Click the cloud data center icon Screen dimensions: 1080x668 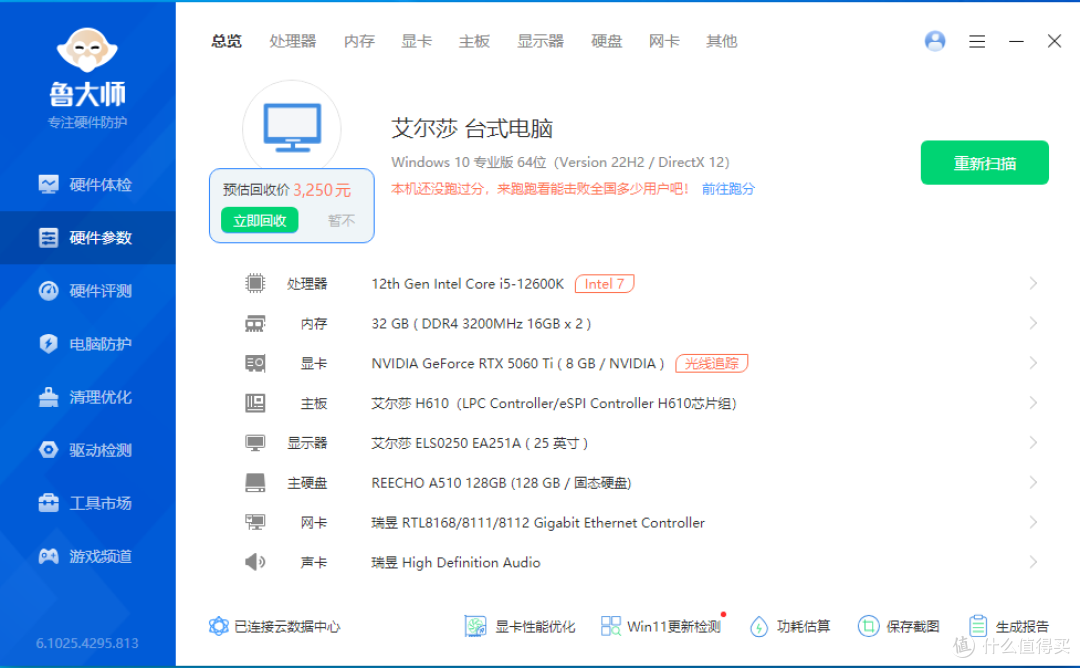218,626
